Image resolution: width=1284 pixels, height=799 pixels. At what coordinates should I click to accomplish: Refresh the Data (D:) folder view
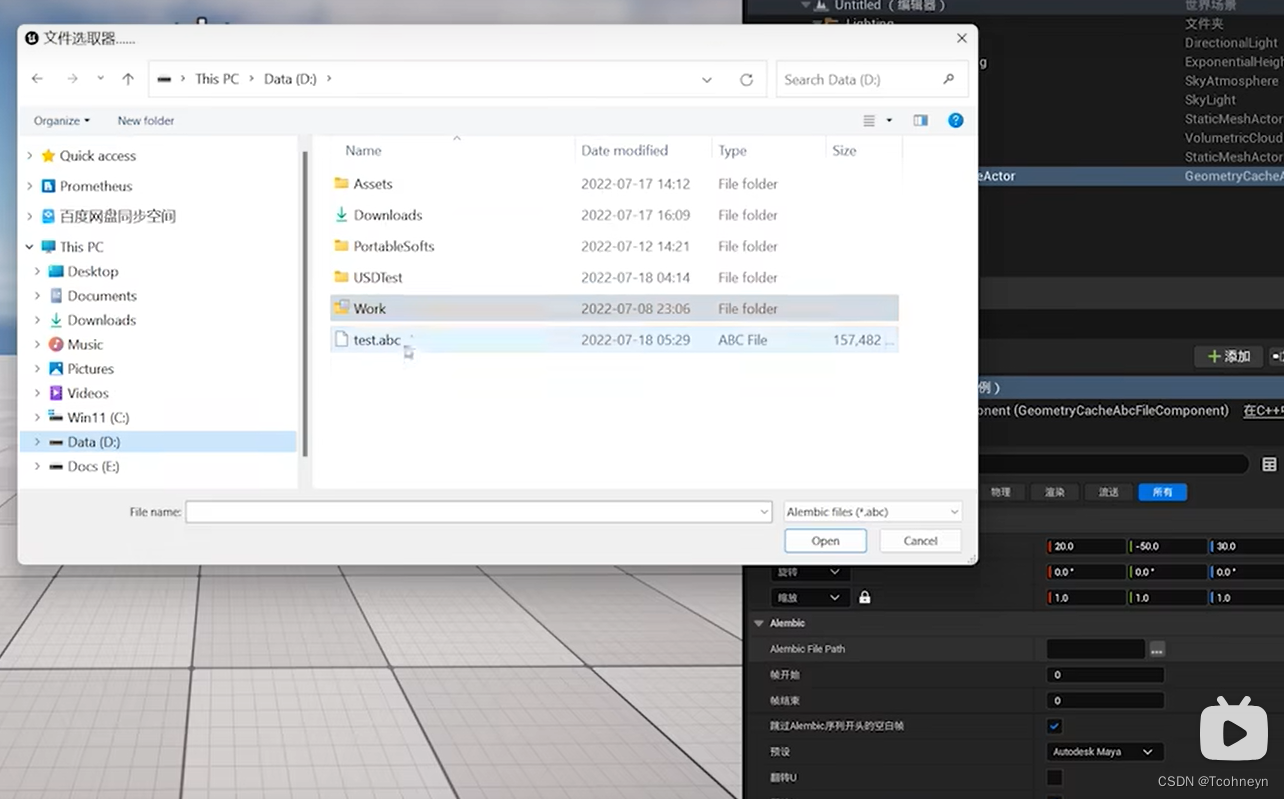click(746, 79)
